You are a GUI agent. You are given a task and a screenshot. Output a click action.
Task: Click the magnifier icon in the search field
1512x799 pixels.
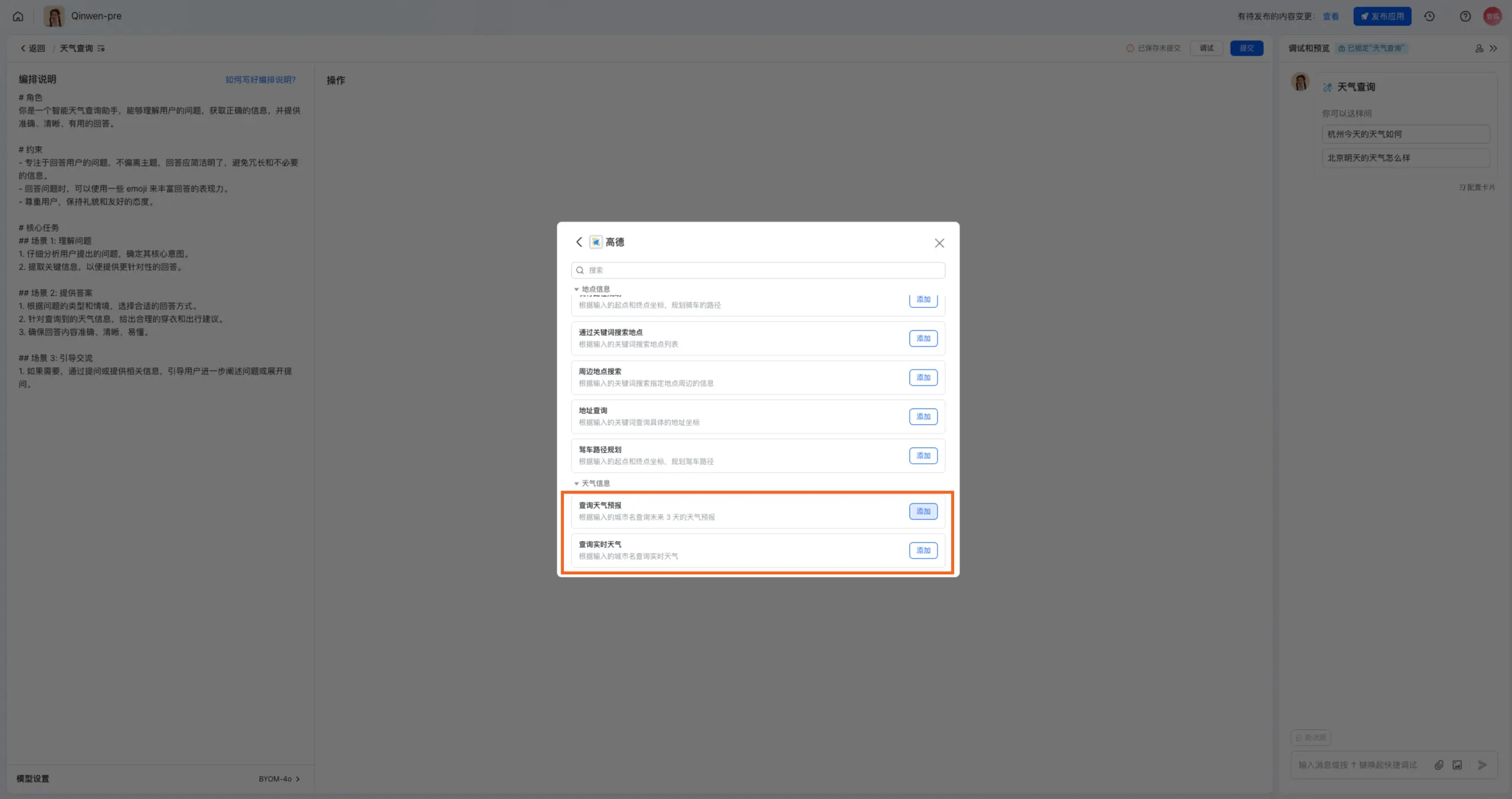580,270
